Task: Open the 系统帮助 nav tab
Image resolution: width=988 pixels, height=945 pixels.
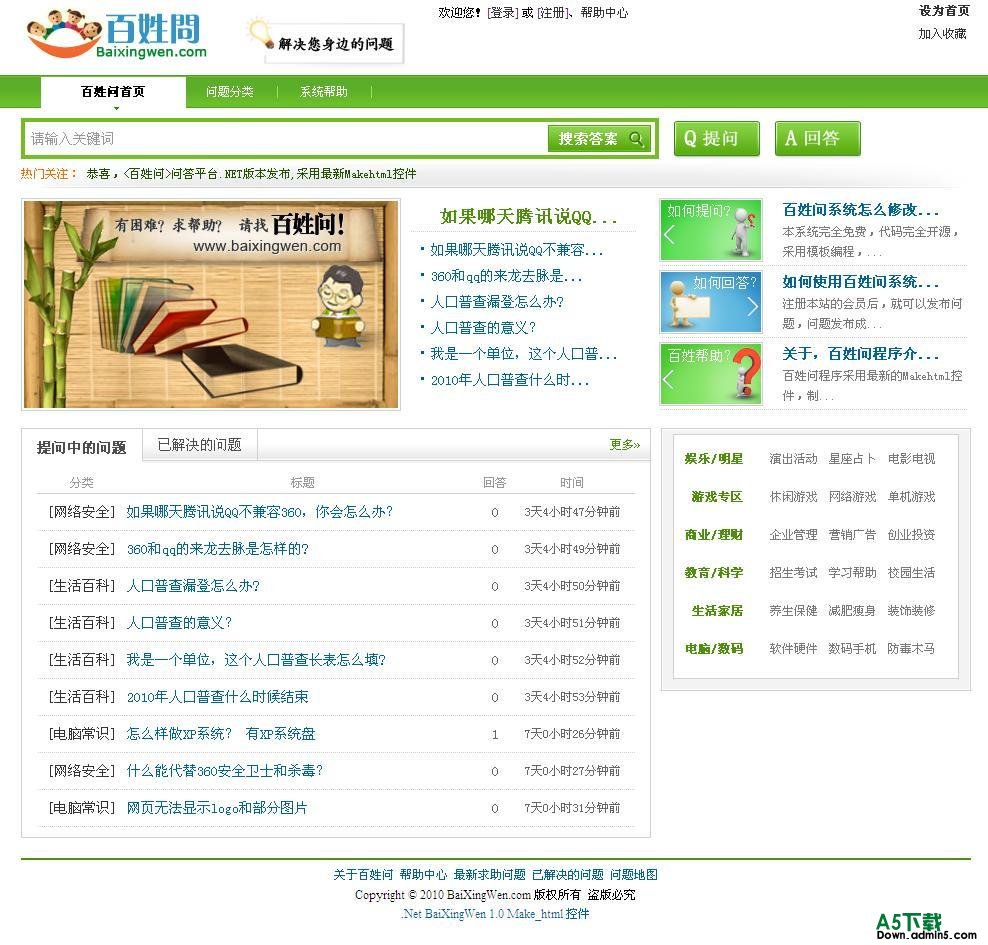Action: tap(324, 92)
